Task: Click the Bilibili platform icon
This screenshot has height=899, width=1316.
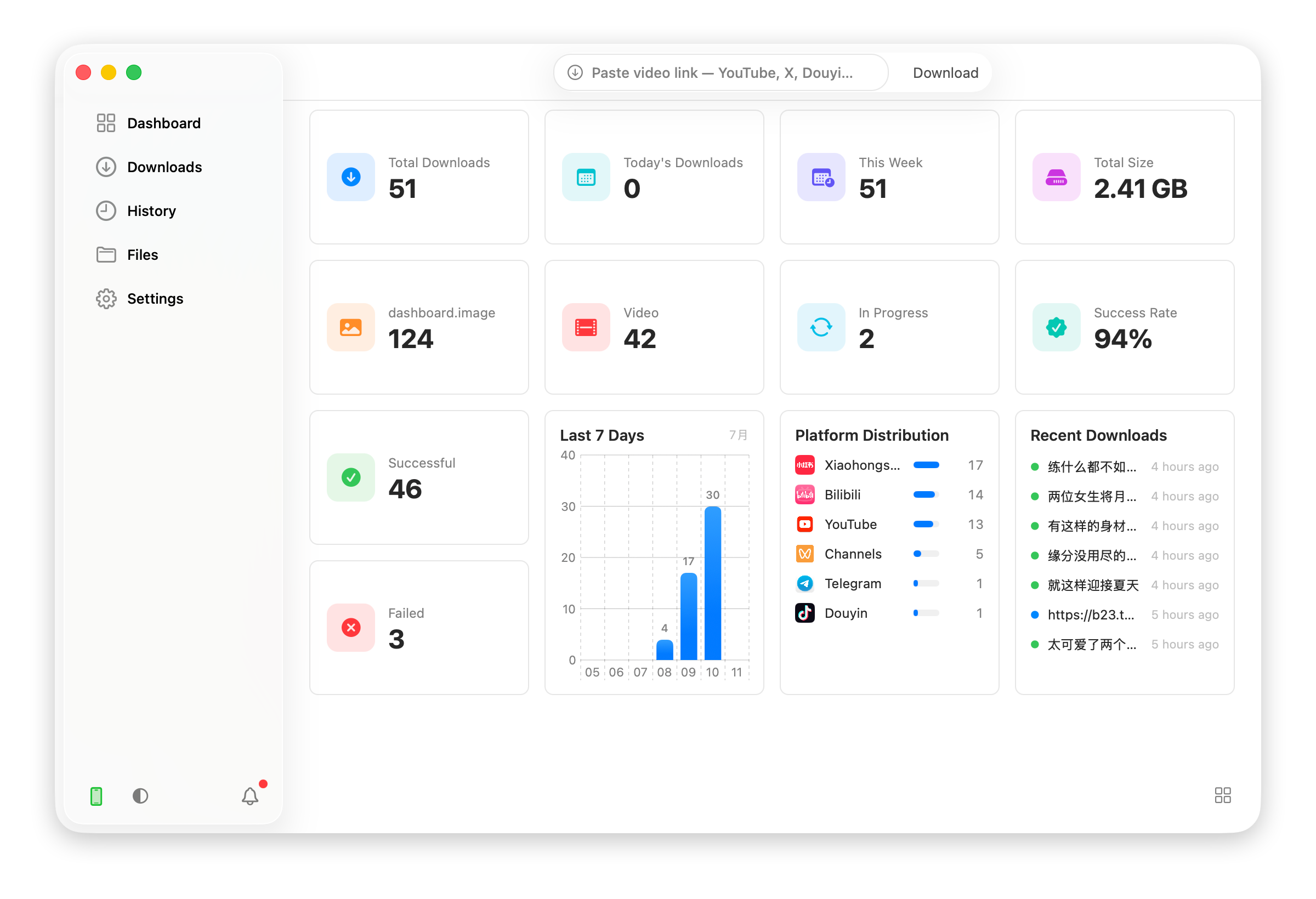Action: click(x=804, y=495)
